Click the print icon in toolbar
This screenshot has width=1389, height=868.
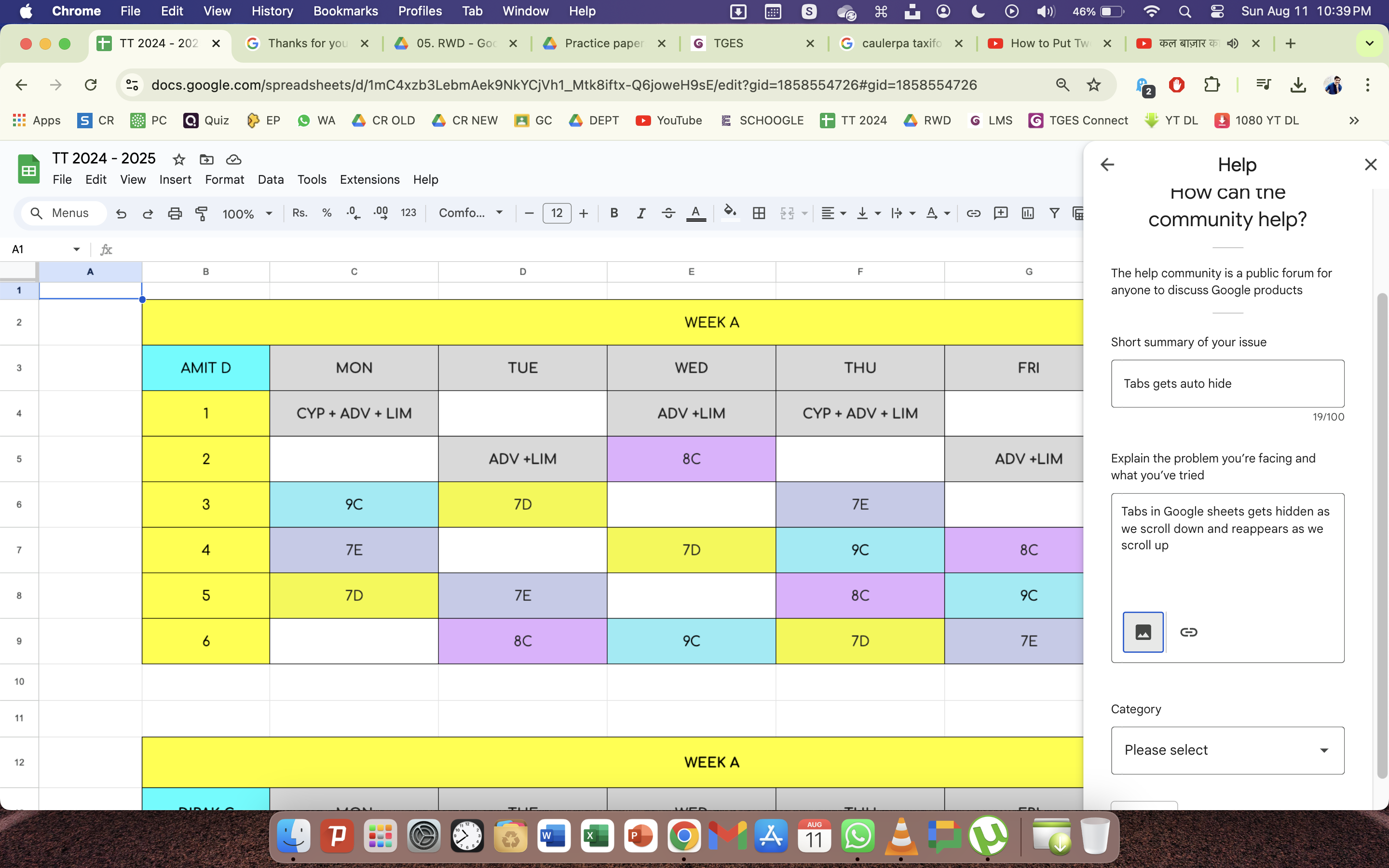click(x=175, y=214)
